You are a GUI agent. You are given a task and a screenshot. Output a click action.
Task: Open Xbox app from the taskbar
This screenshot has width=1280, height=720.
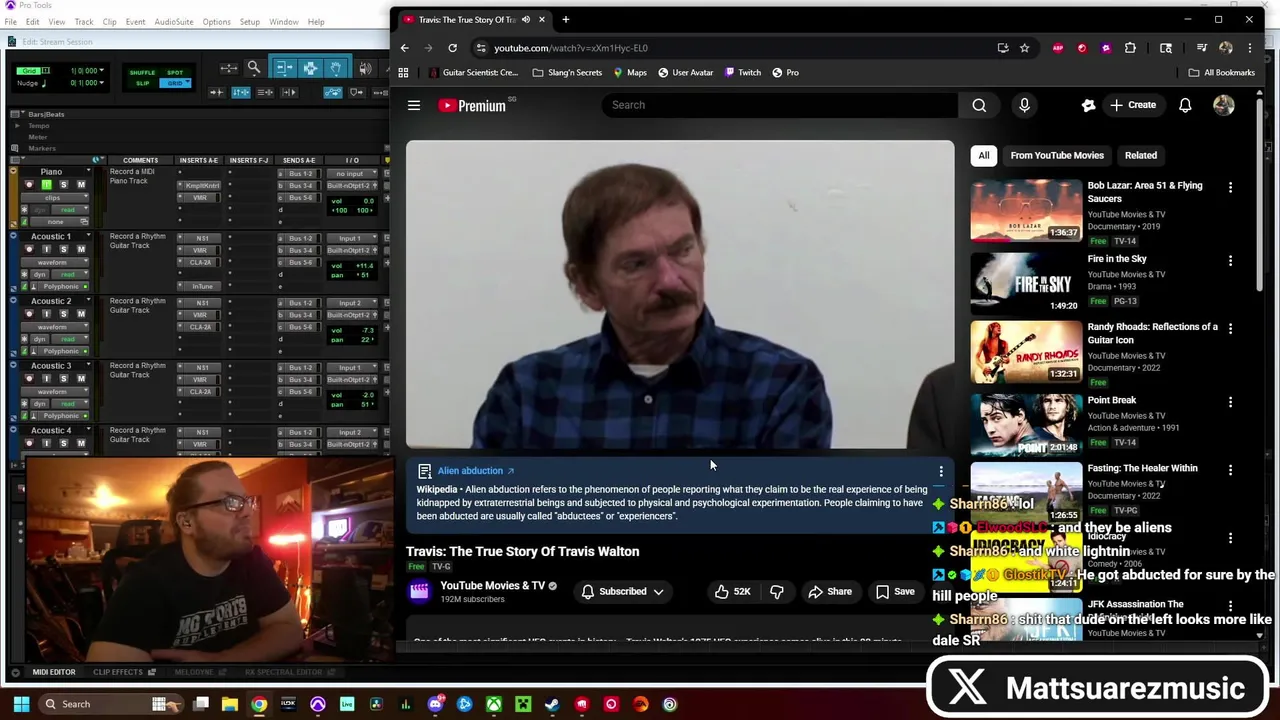point(494,704)
